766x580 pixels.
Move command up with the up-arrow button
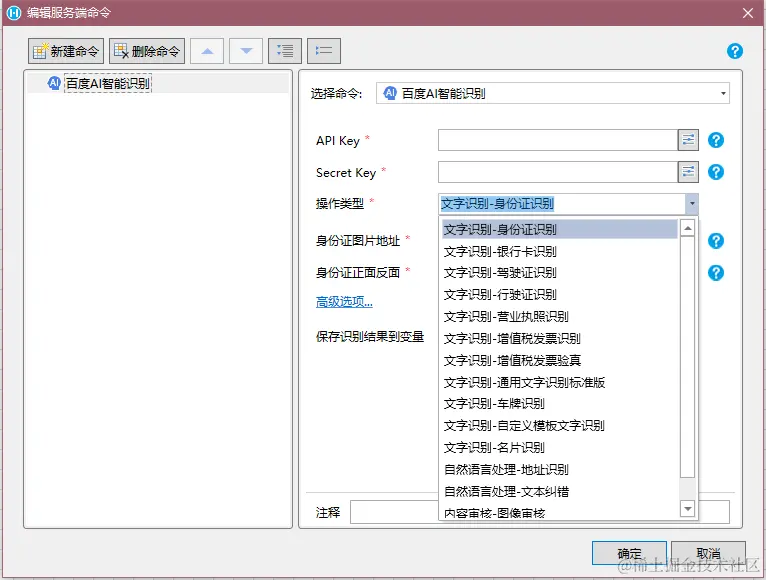(x=207, y=51)
